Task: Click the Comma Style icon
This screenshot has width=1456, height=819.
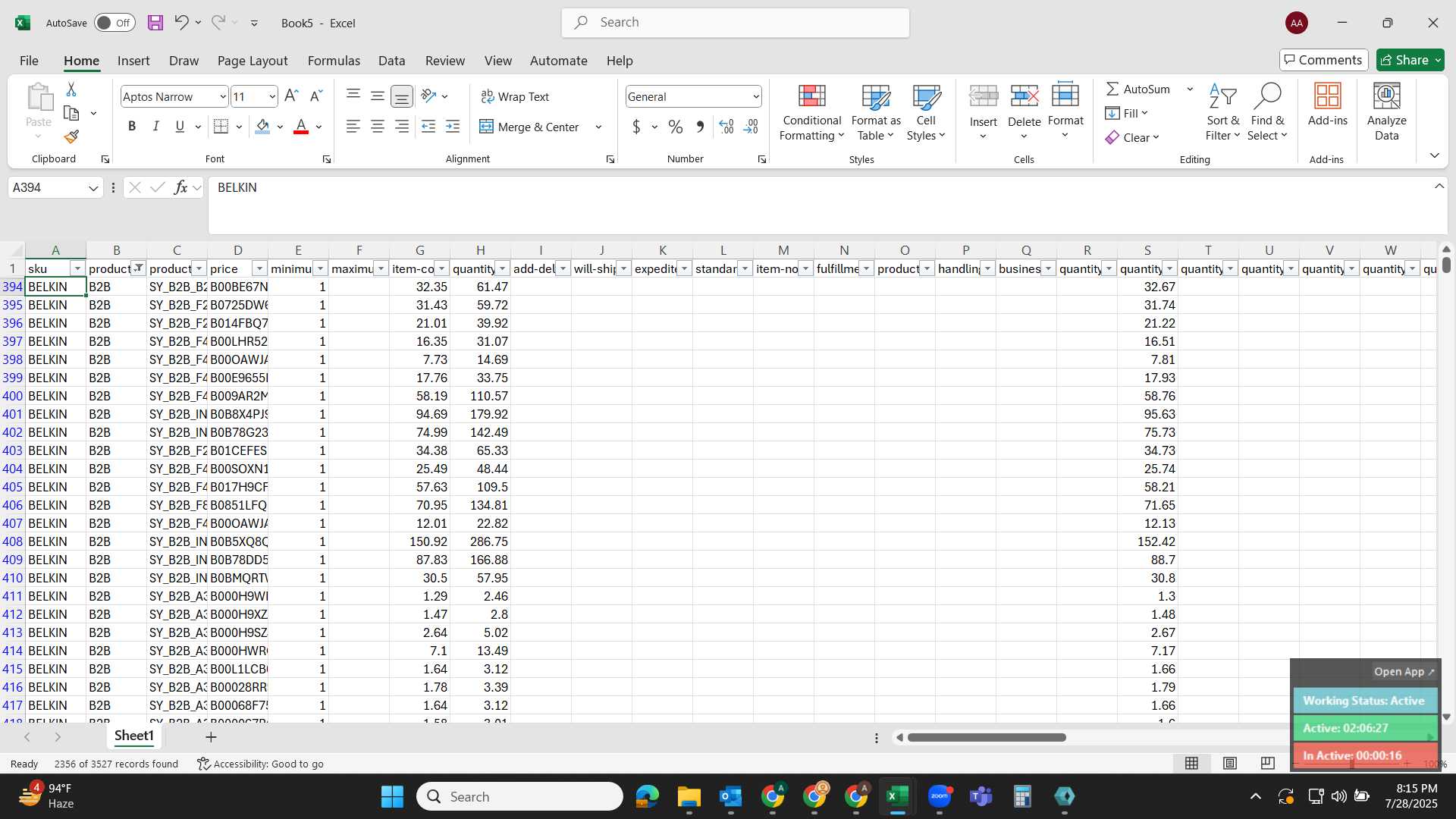Action: point(700,127)
